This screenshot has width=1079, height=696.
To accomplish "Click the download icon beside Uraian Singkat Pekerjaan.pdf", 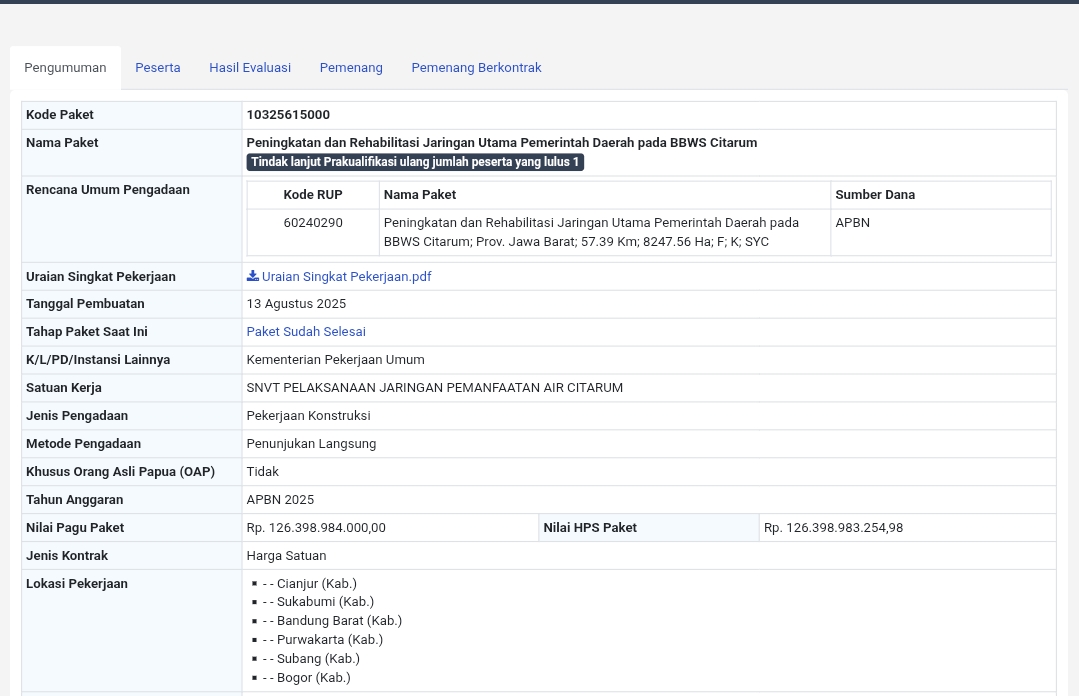I will 252,276.
